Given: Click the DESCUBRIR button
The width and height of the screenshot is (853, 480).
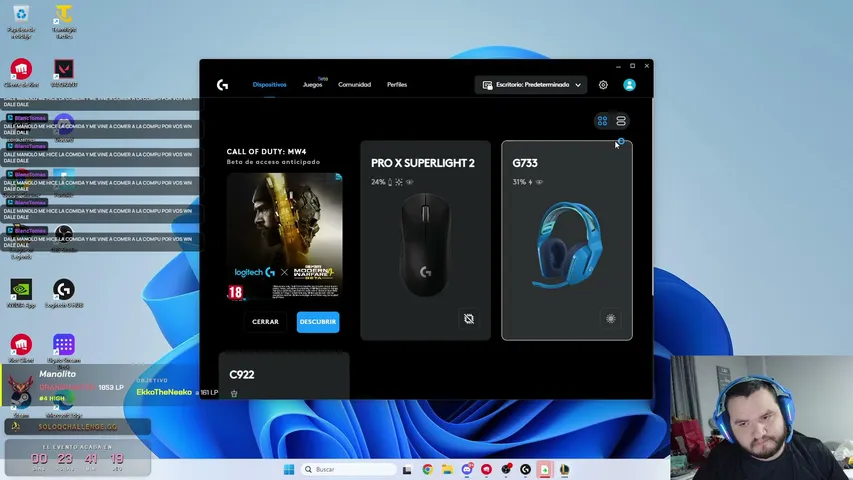Looking at the screenshot, I should [x=318, y=322].
